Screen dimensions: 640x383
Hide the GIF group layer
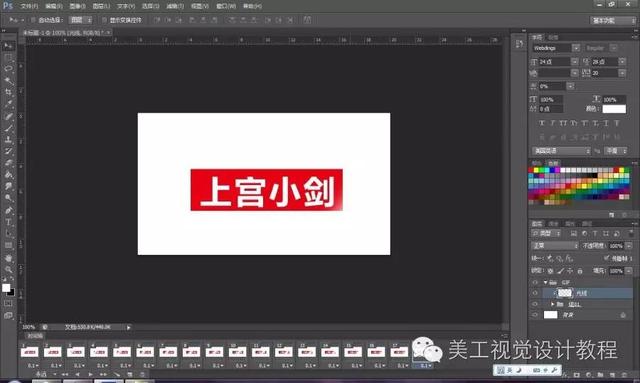535,282
